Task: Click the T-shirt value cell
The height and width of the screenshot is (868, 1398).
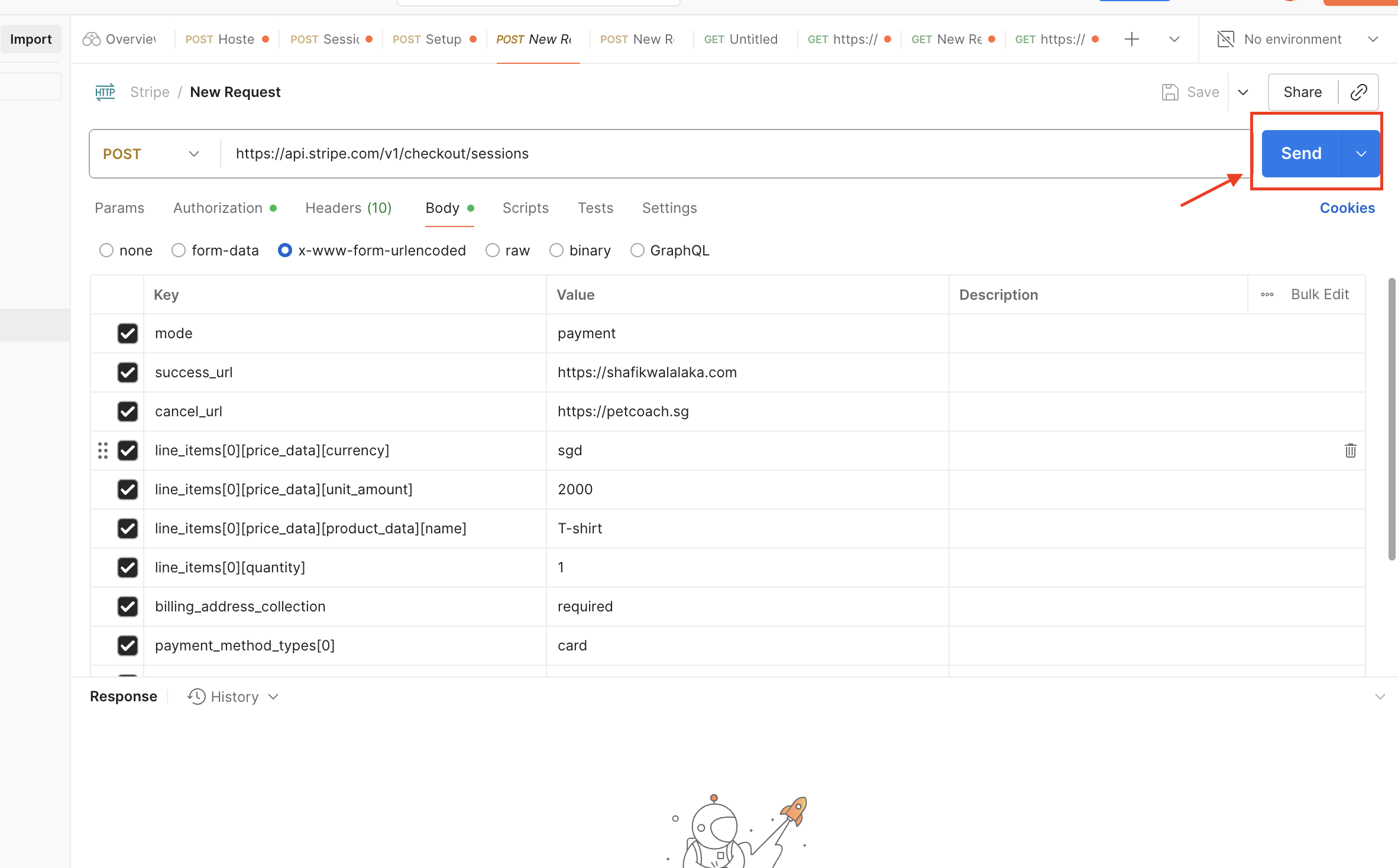Action: (x=747, y=529)
